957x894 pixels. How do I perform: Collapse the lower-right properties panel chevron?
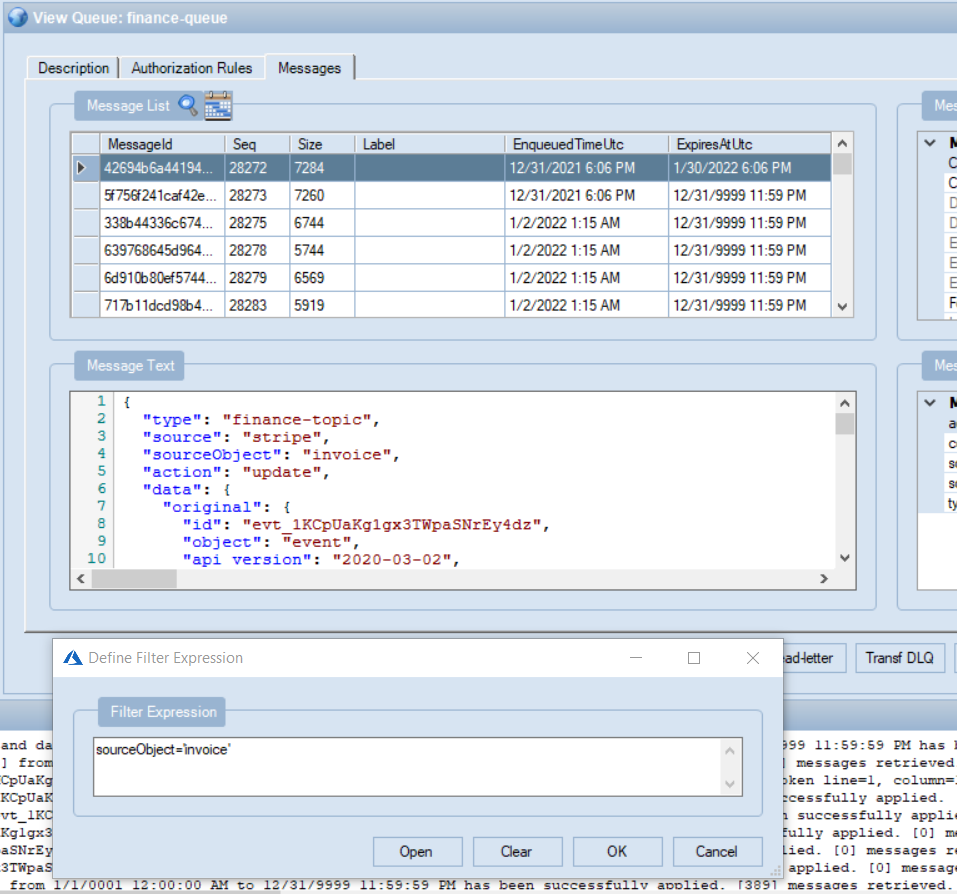point(930,403)
